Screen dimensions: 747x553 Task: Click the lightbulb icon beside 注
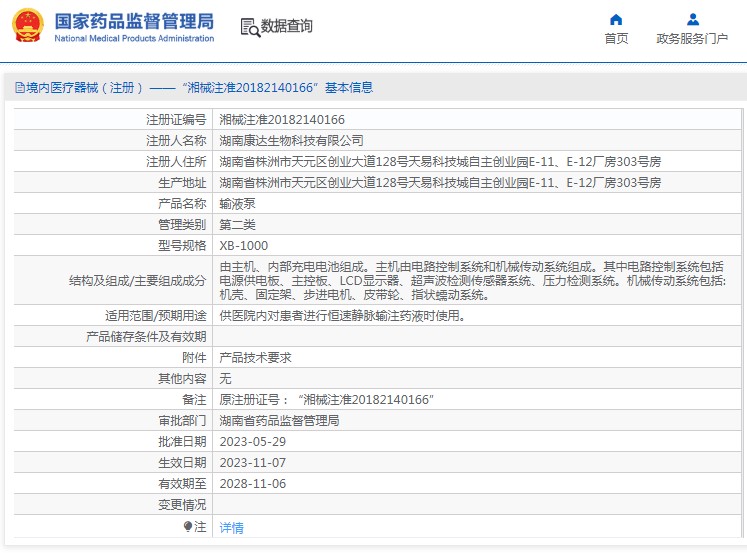tap(188, 526)
